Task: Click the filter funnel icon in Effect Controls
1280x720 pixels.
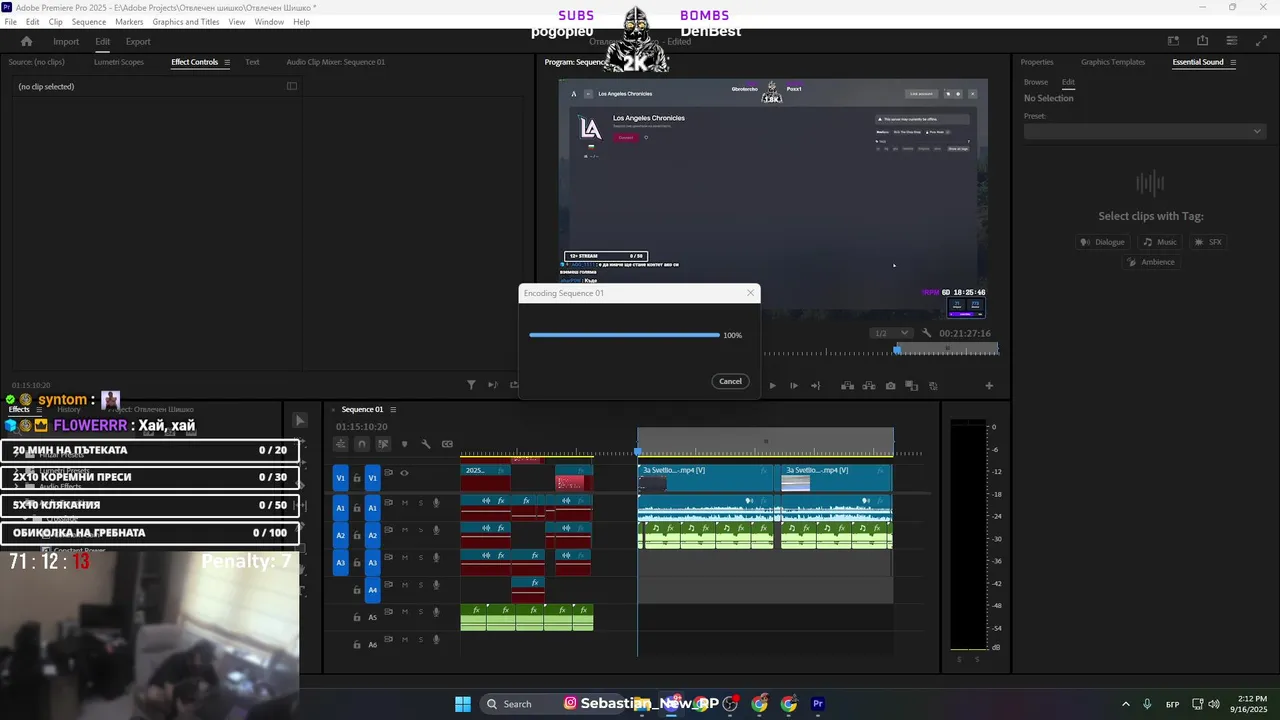Action: [471, 385]
